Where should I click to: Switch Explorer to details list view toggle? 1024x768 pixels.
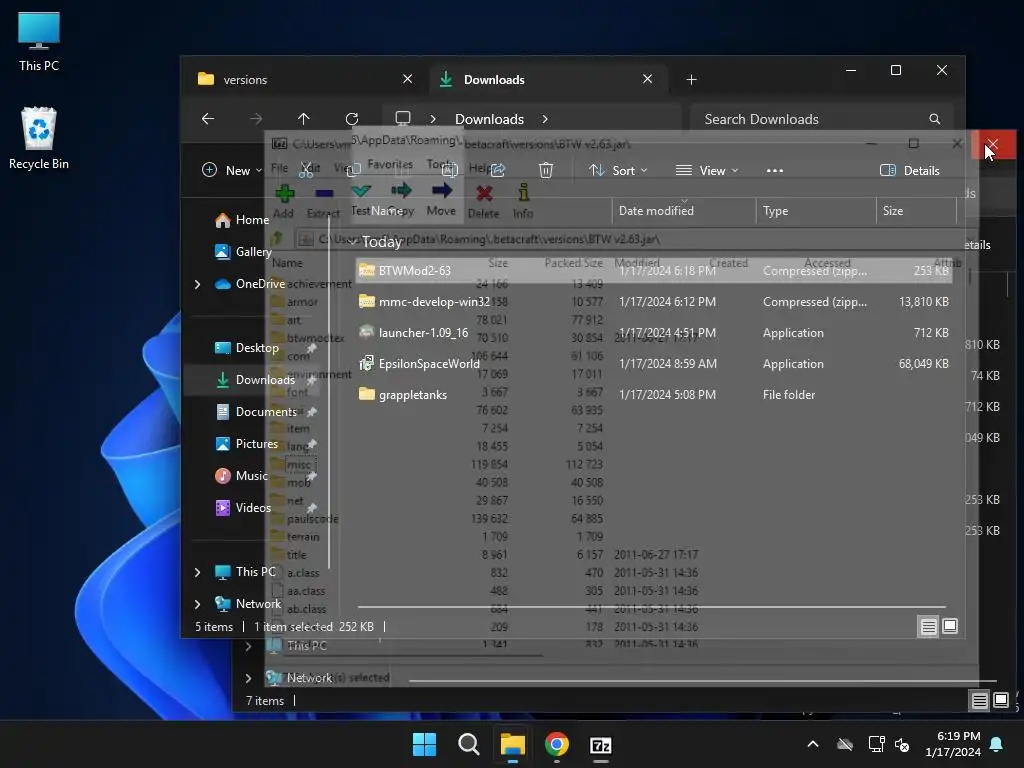pos(928,627)
